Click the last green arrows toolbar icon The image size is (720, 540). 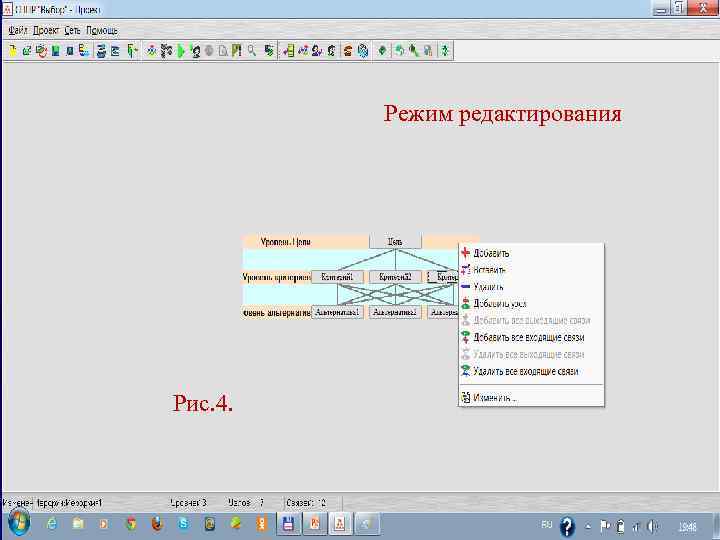click(x=444, y=51)
